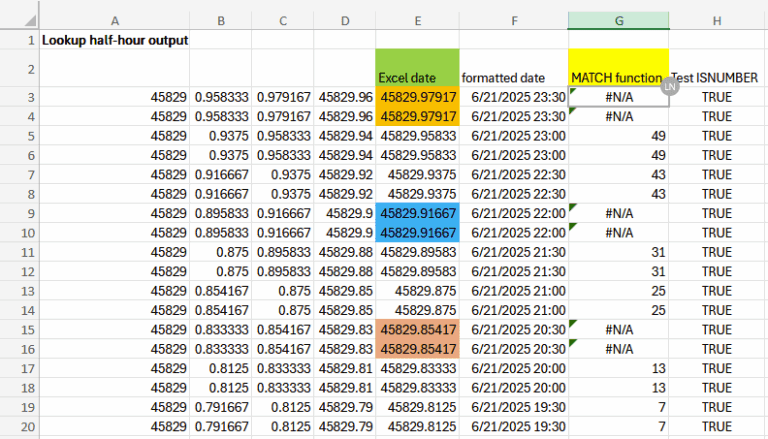
Task: Select row 20 header
Action: point(20,426)
